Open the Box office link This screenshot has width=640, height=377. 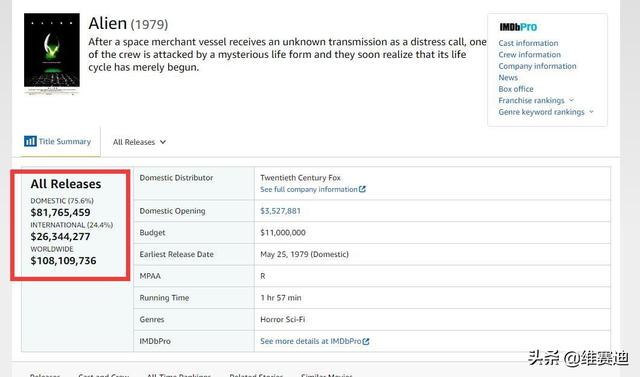pos(516,89)
